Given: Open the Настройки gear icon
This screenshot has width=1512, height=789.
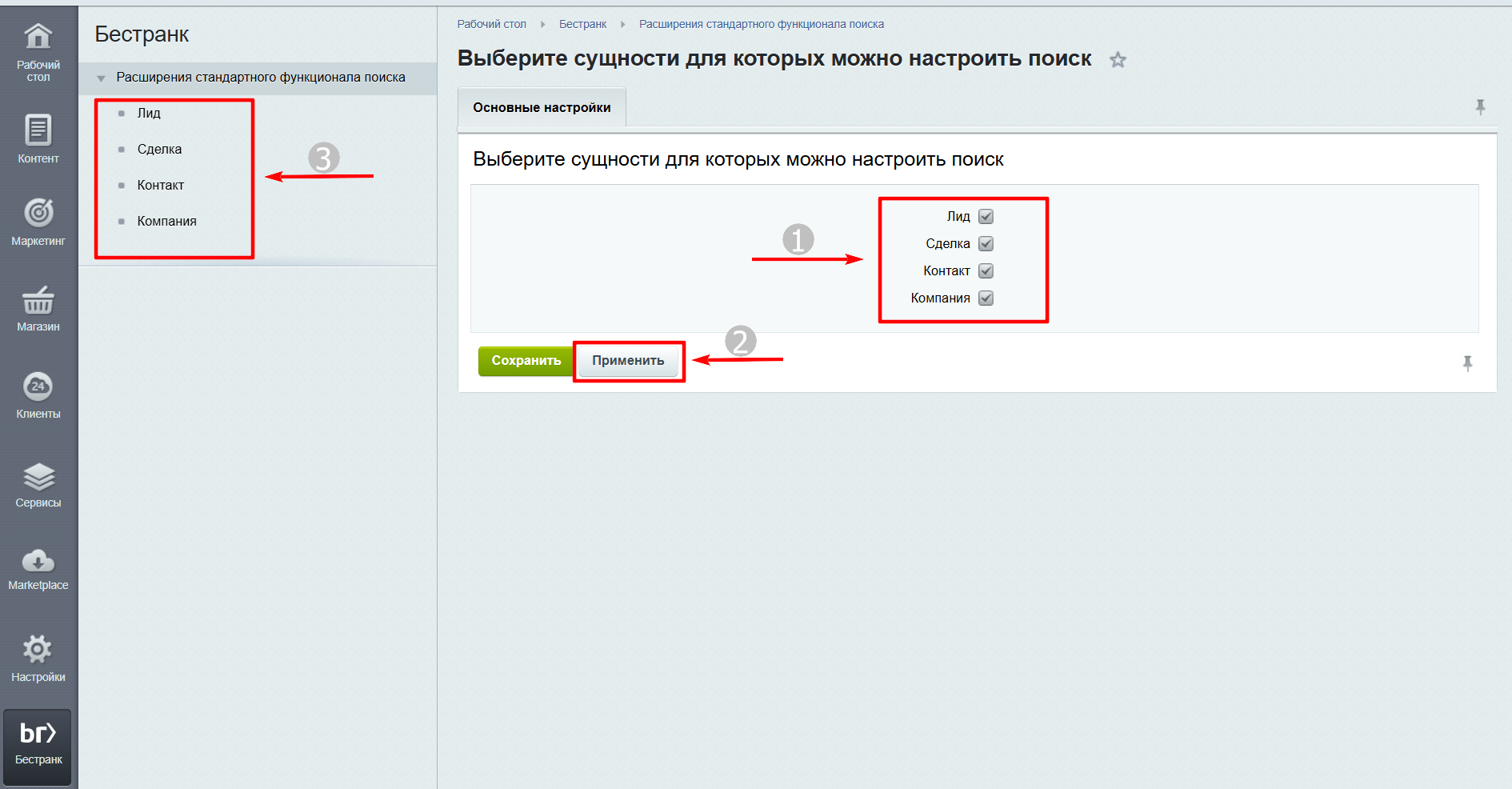Looking at the screenshot, I should [38, 650].
